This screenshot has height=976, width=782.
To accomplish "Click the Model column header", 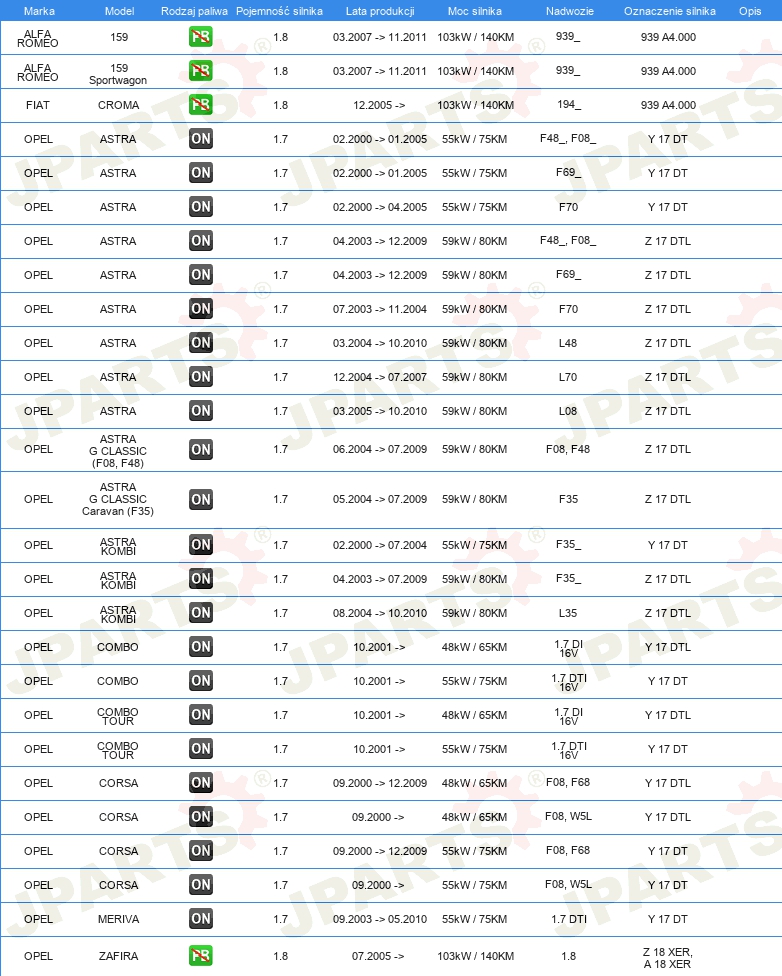I will tap(120, 11).
